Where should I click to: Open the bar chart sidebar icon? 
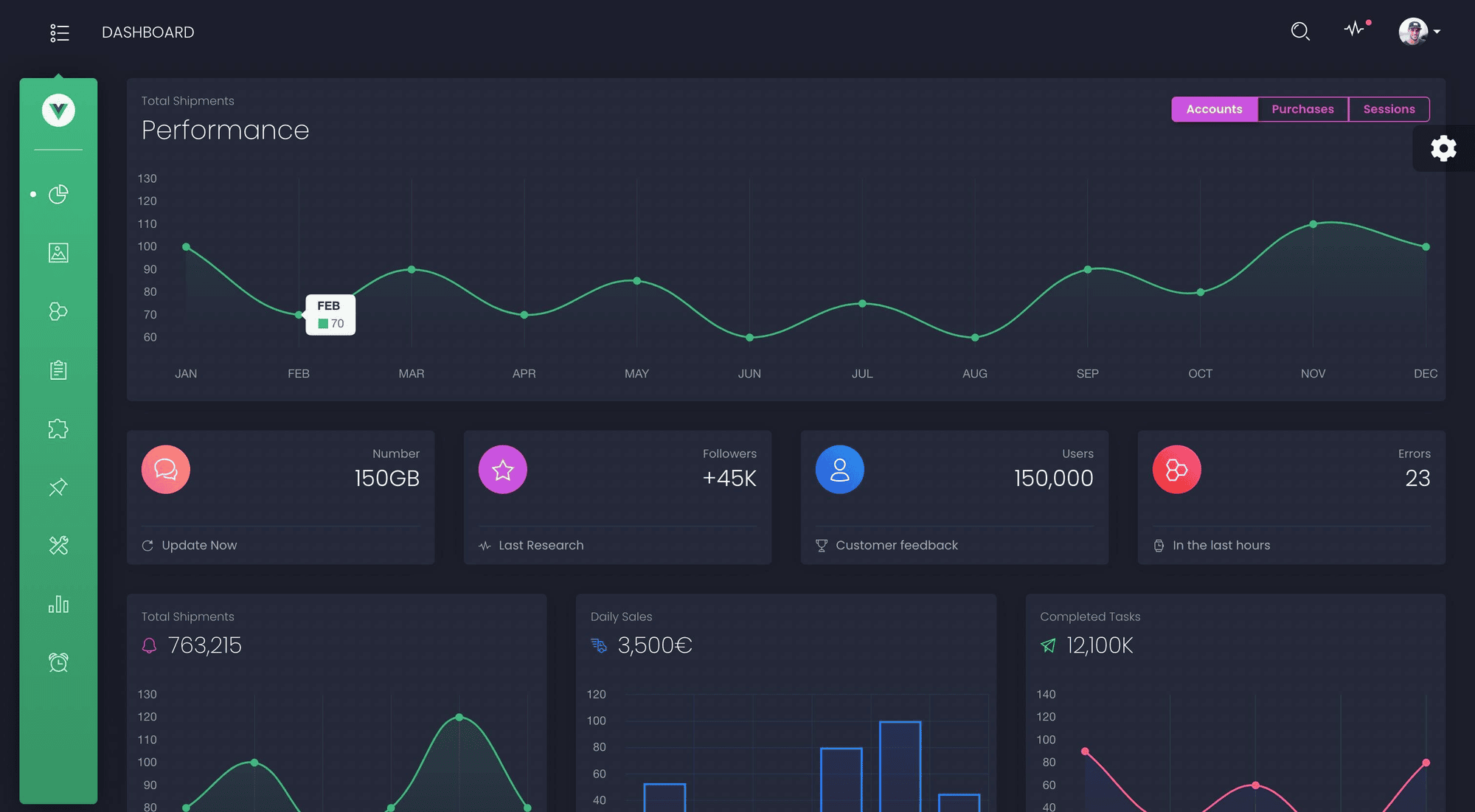[x=58, y=605]
